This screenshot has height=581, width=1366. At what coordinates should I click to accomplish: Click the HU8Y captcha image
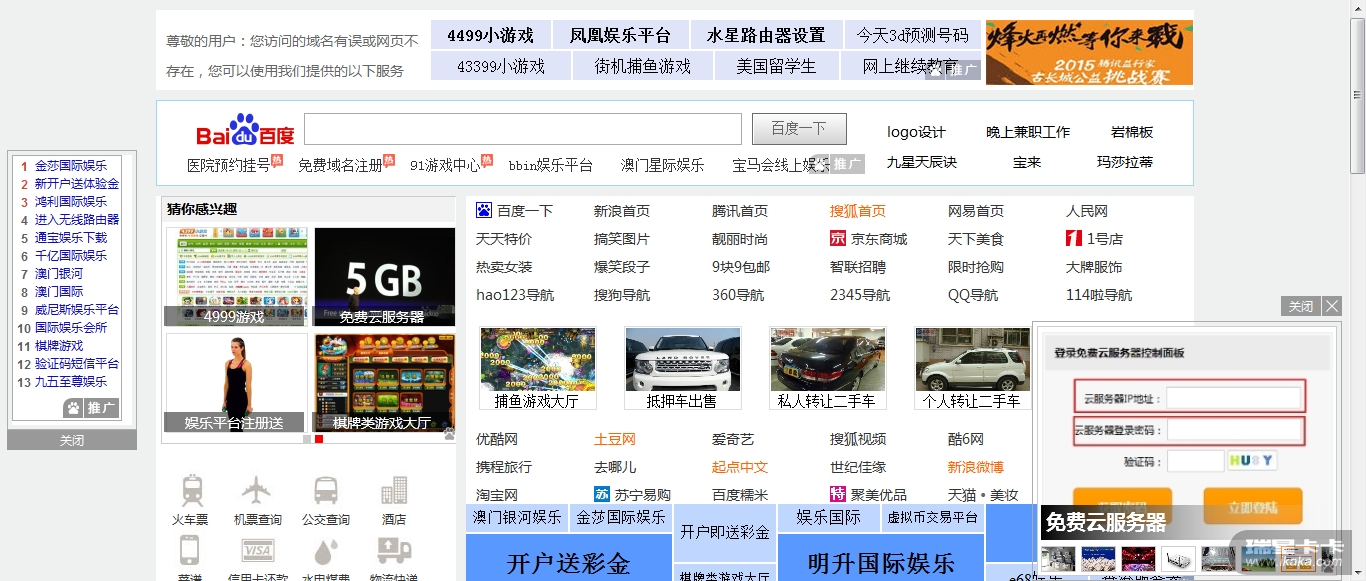(x=1253, y=461)
